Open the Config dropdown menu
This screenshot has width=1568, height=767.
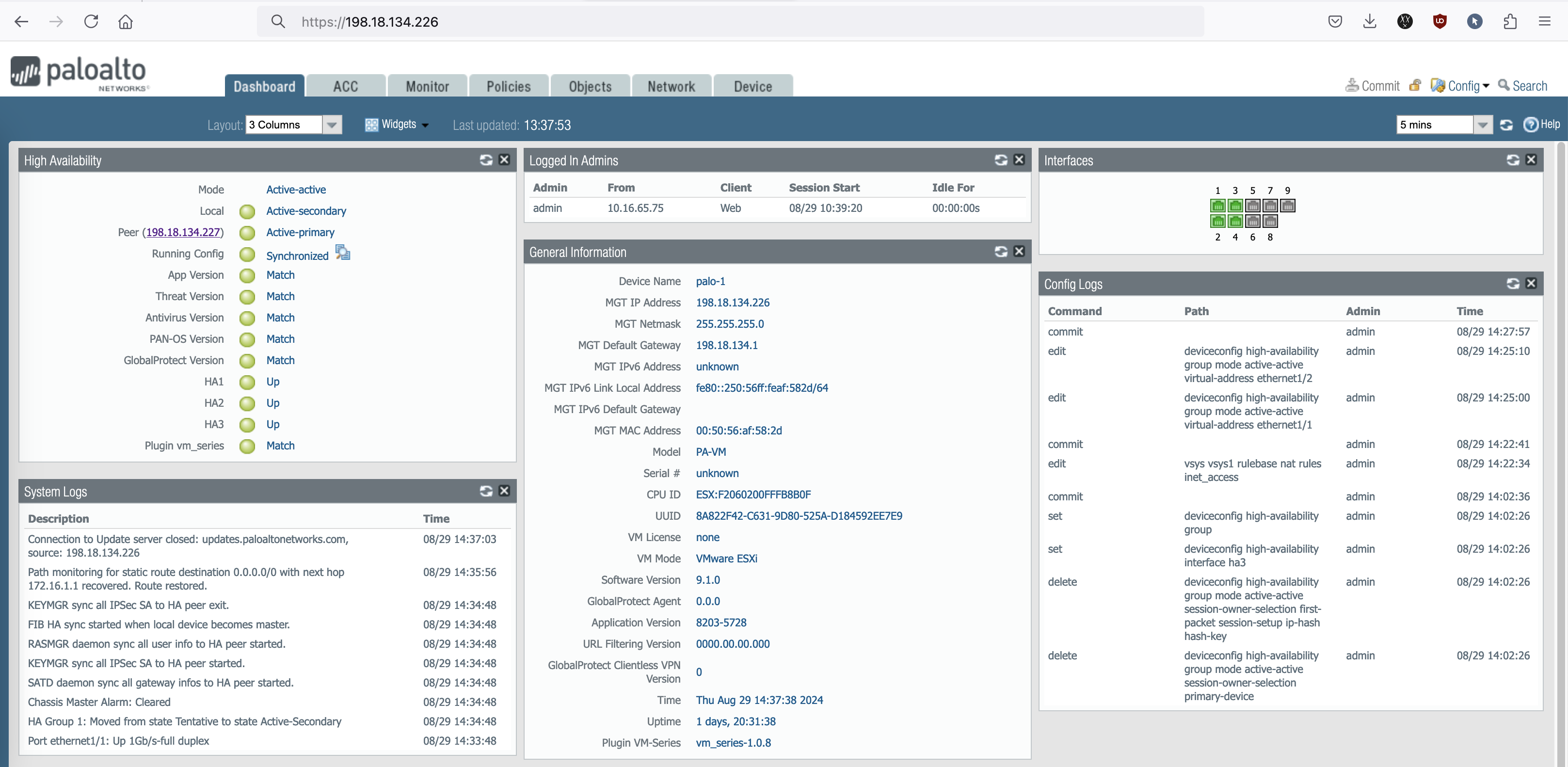(1460, 86)
